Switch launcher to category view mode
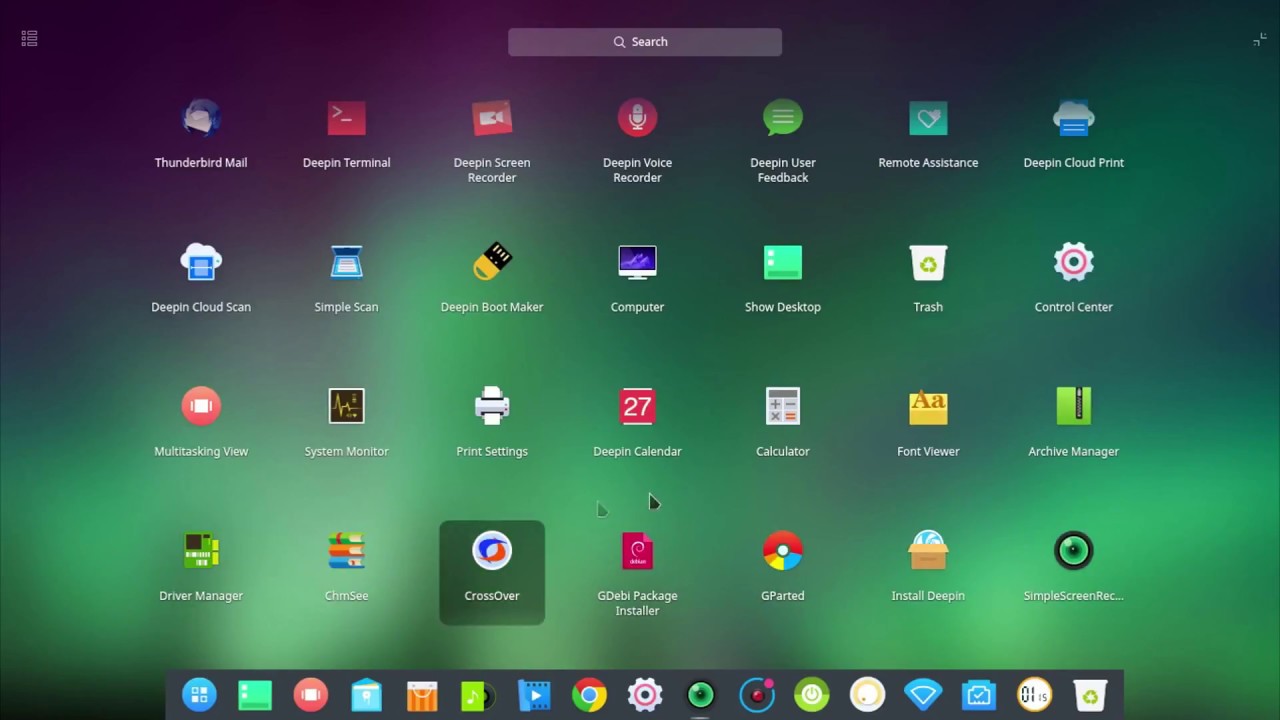 29,38
